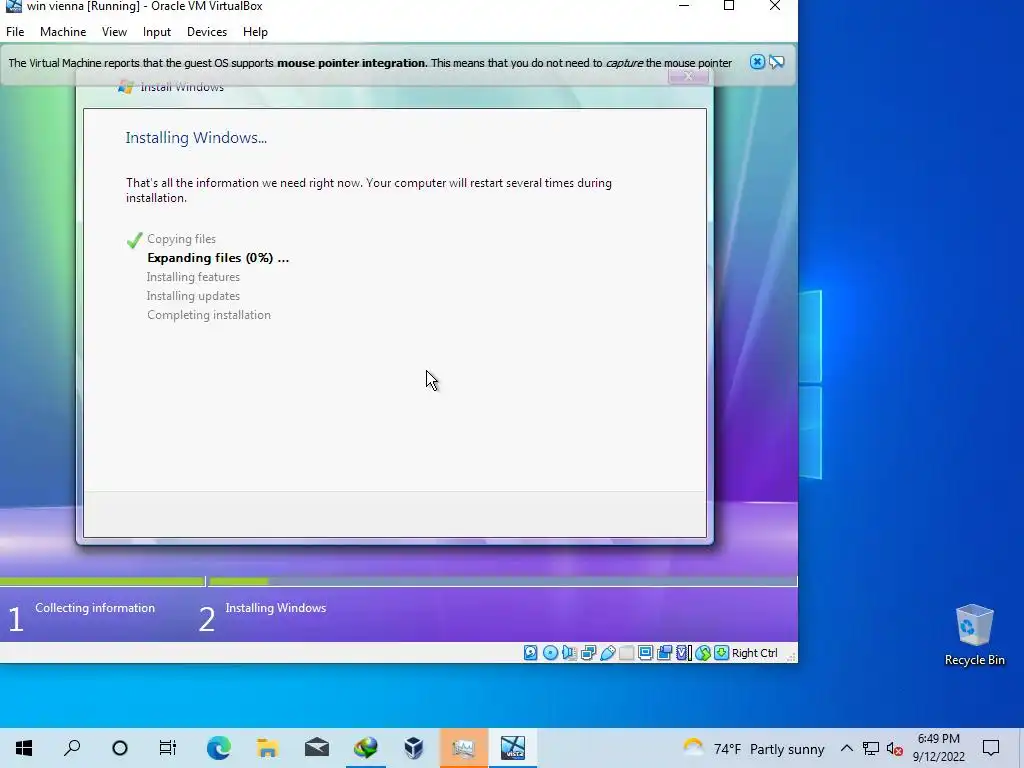Maximize the VirtualBox VM window

(x=729, y=7)
